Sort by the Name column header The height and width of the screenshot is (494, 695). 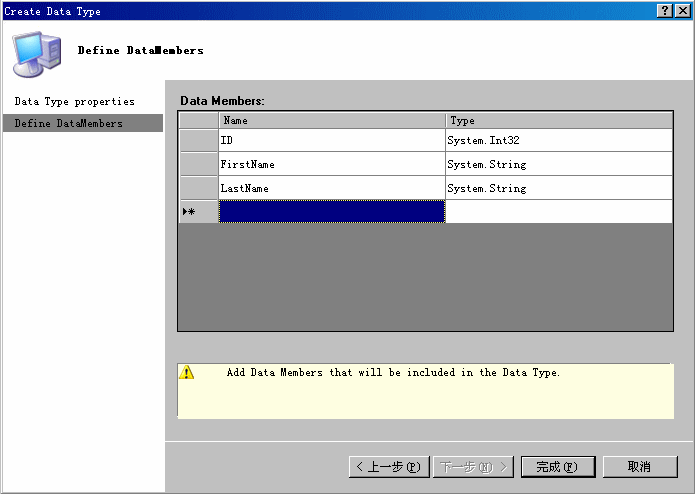[331, 120]
